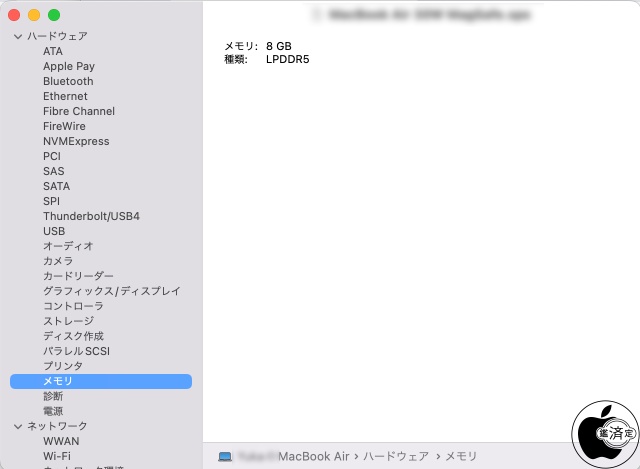Click MacBook Air in the path bar
This screenshot has width=640, height=469.
point(315,457)
